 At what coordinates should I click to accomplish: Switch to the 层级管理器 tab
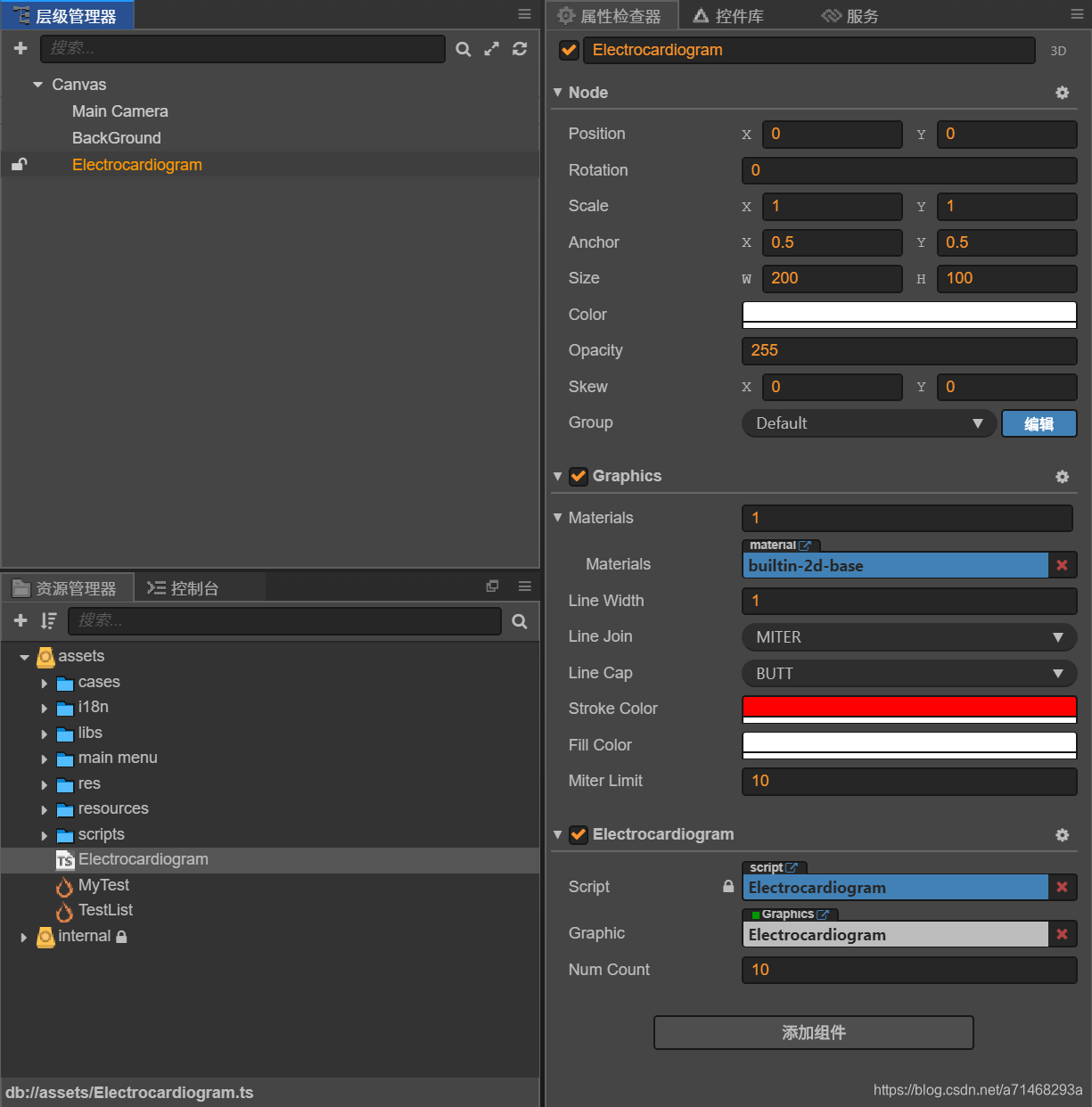(67, 15)
